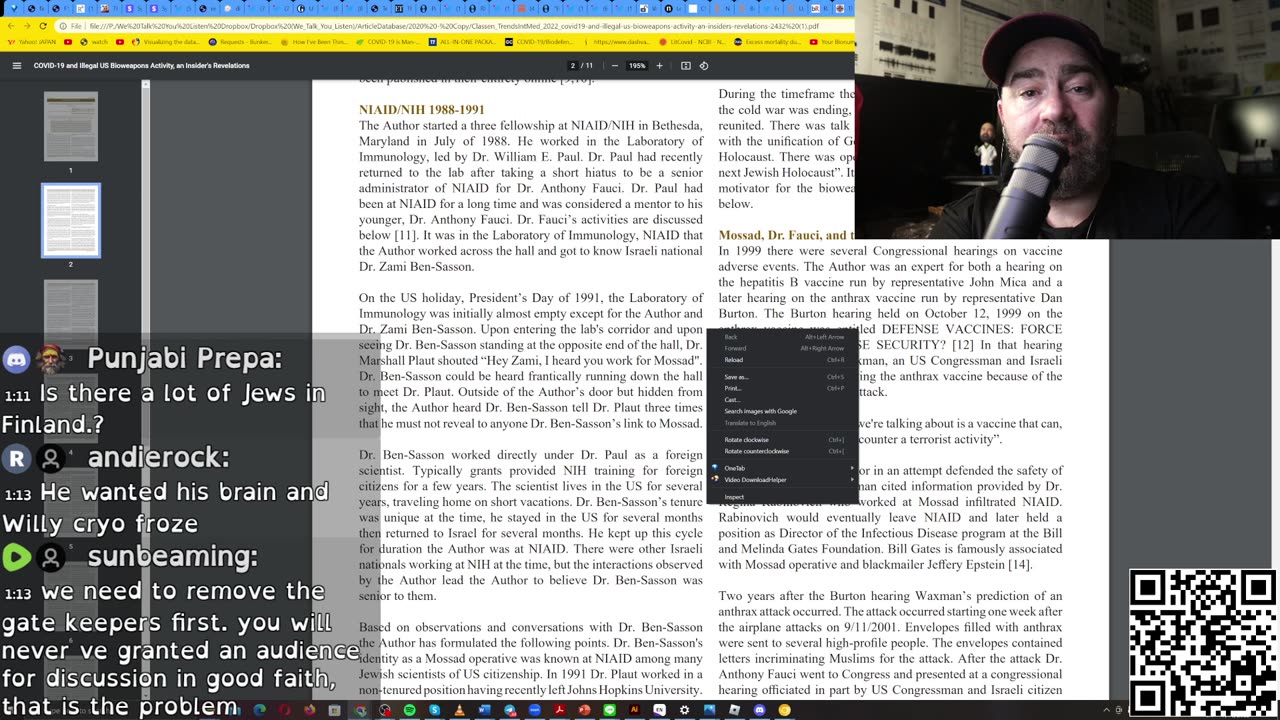Open LINE from the taskbar
Screen dimensions: 1280x720
pos(610,710)
